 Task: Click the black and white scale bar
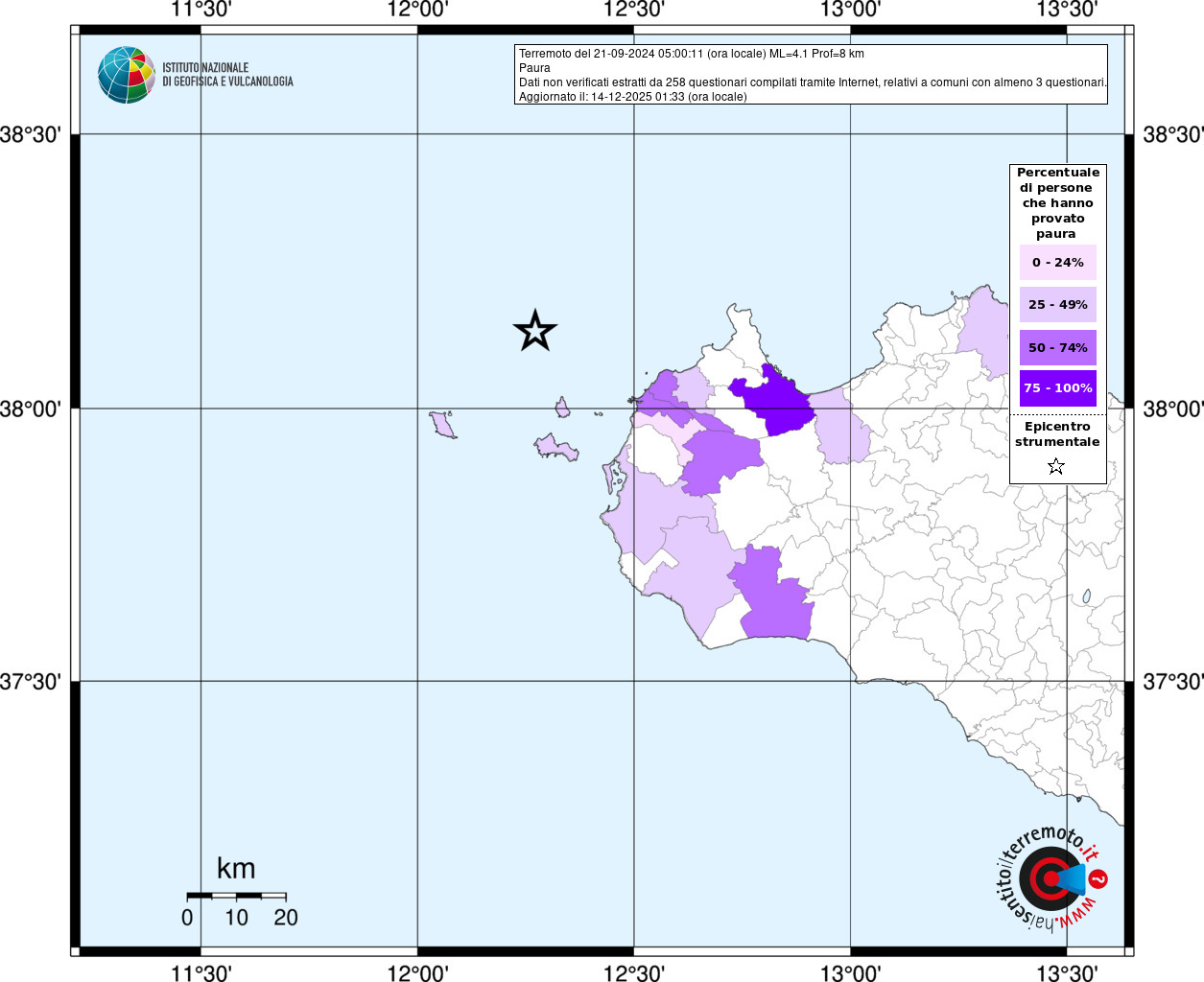[x=236, y=896]
